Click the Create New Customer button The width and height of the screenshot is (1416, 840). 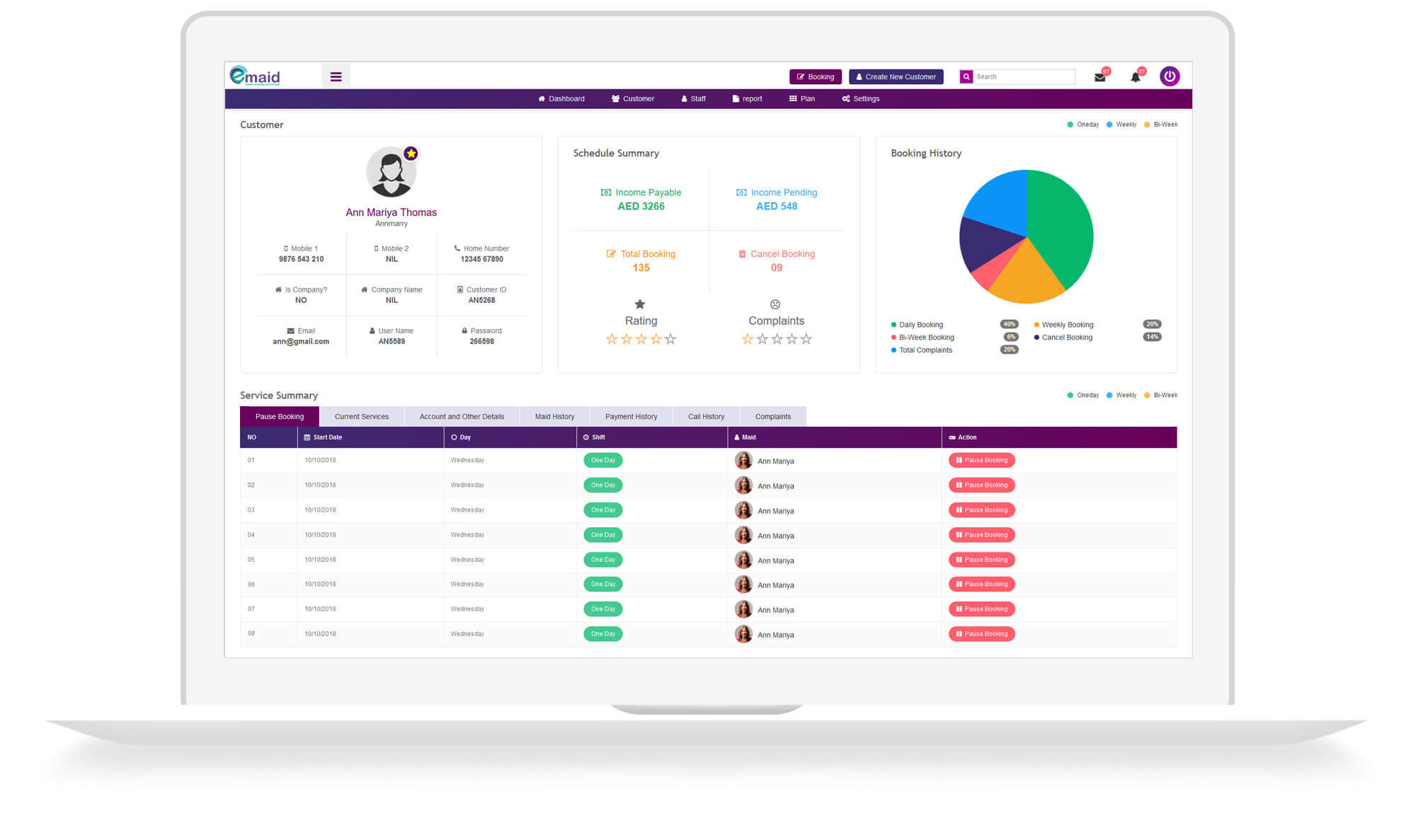pos(896,76)
